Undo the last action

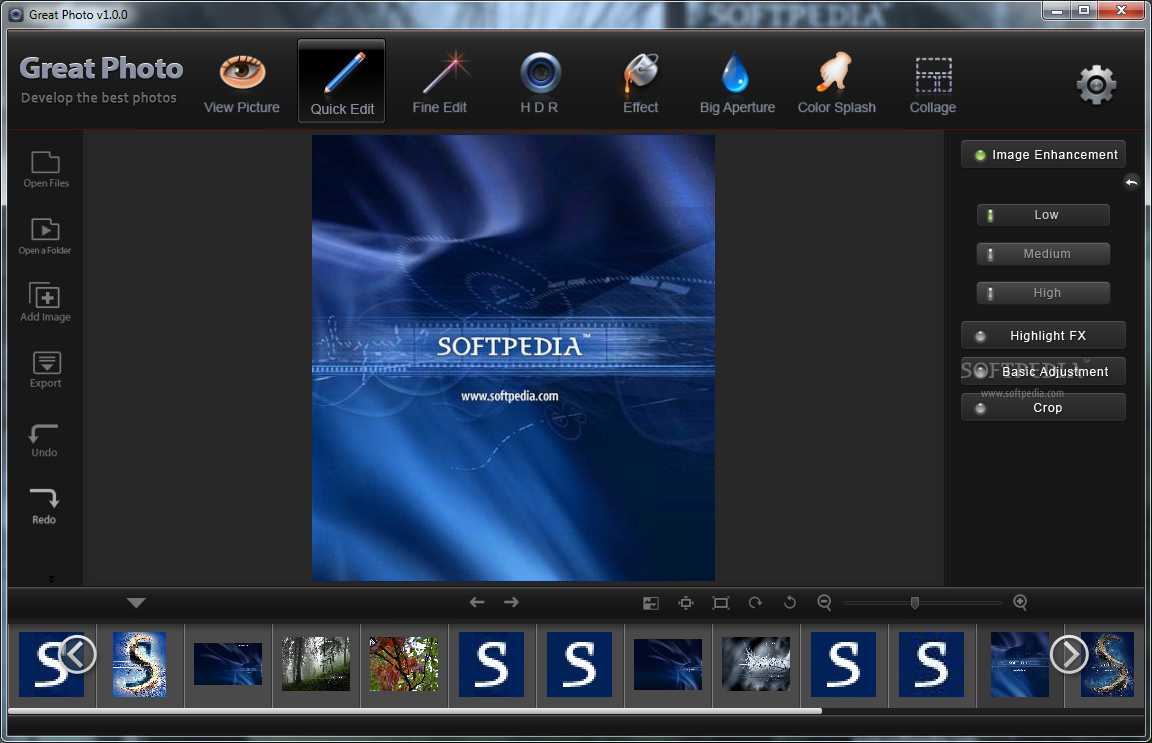coord(44,440)
